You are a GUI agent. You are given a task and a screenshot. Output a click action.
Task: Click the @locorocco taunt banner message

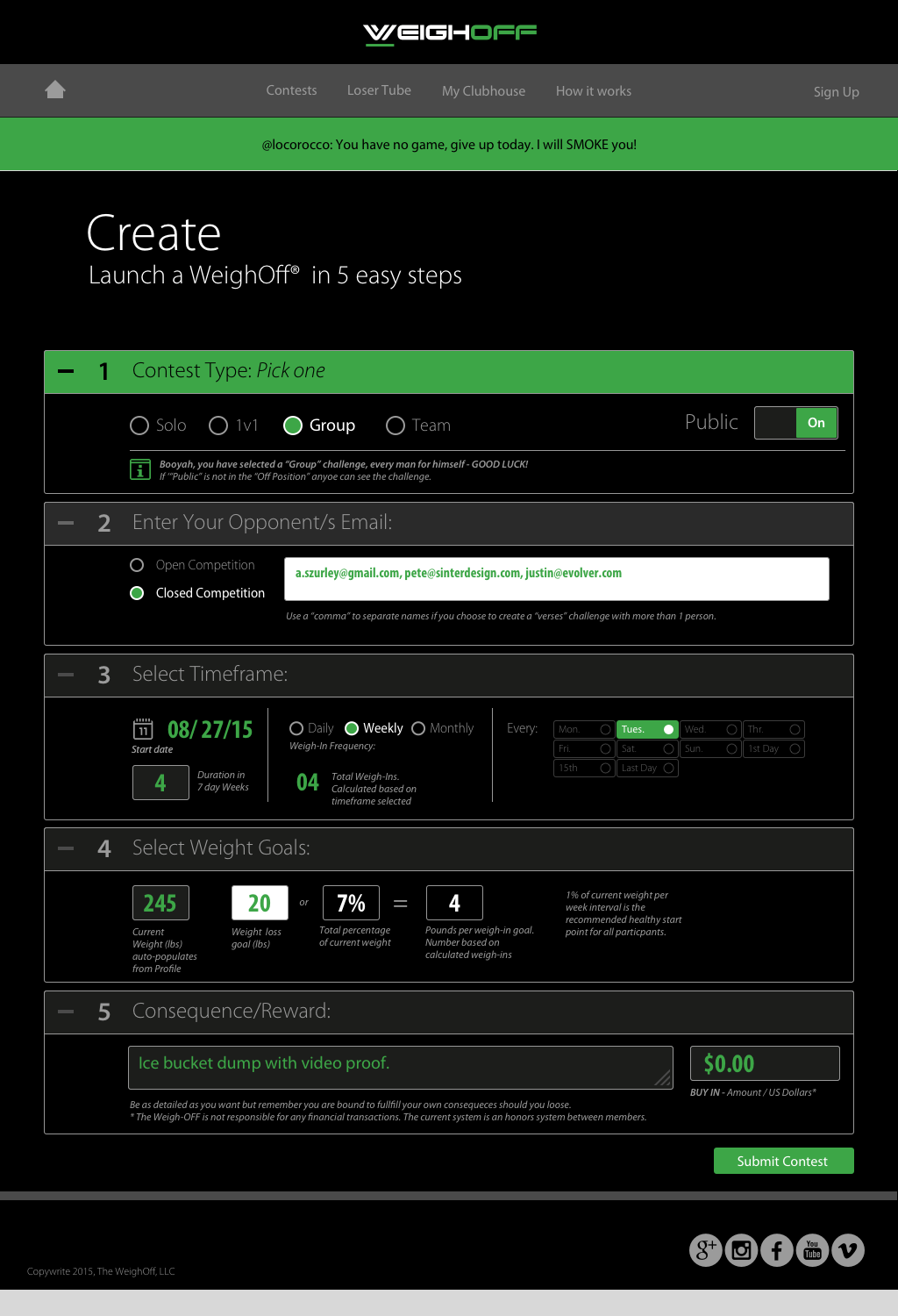point(449,145)
